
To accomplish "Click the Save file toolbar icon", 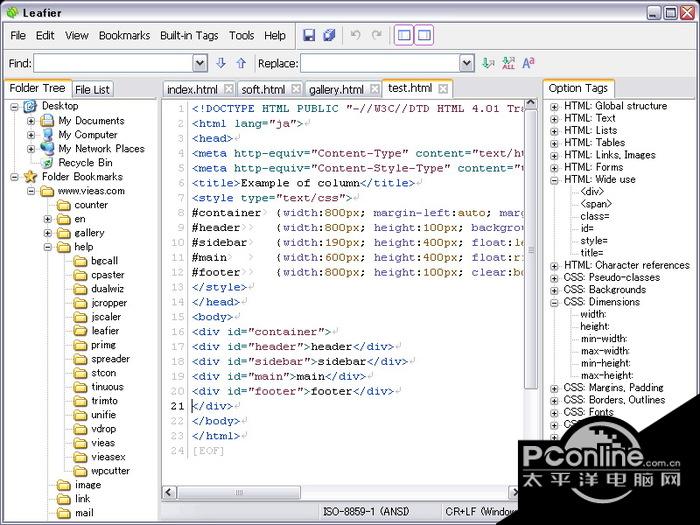I will coord(309,35).
